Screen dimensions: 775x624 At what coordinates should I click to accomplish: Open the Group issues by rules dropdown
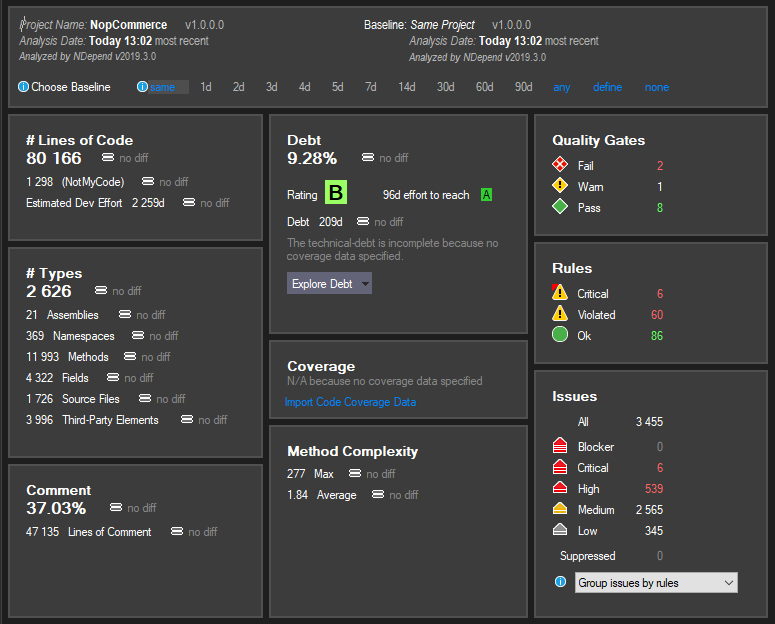coord(656,582)
